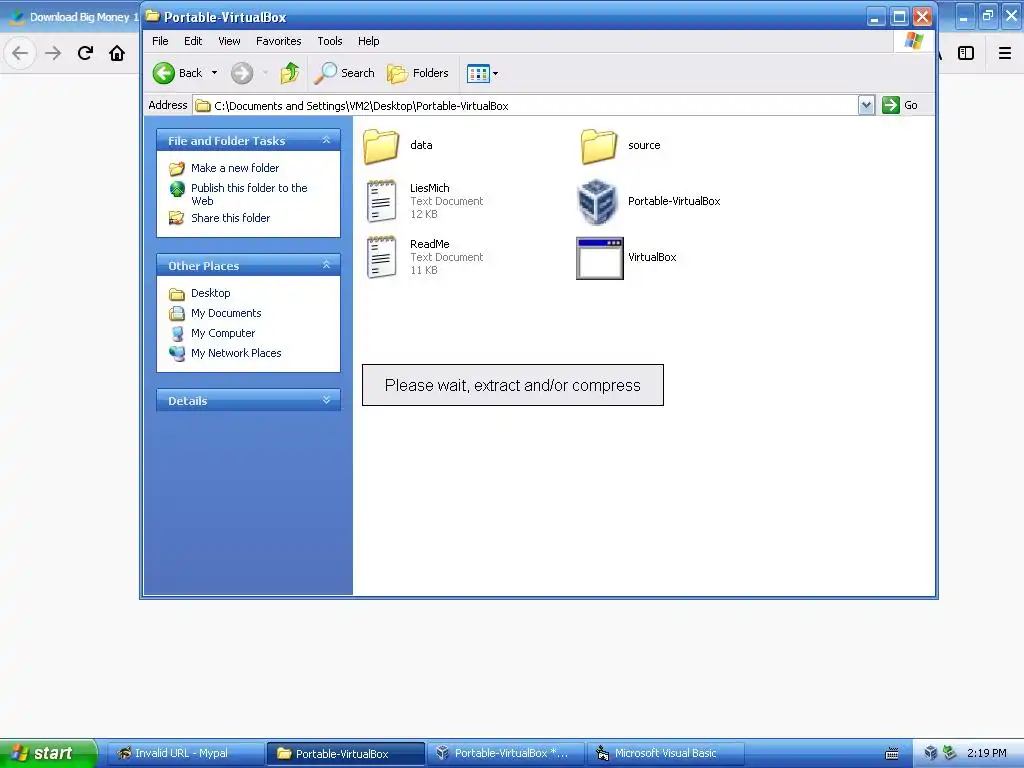Select the Download Big Money browser tab
Screen dimensions: 1024x768
72,17
